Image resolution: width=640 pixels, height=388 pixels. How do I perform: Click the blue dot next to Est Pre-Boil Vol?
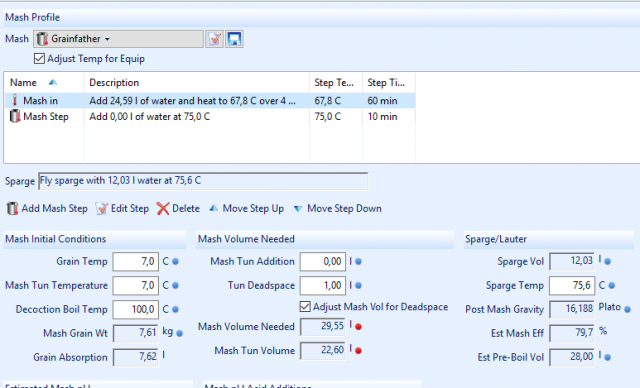607,358
